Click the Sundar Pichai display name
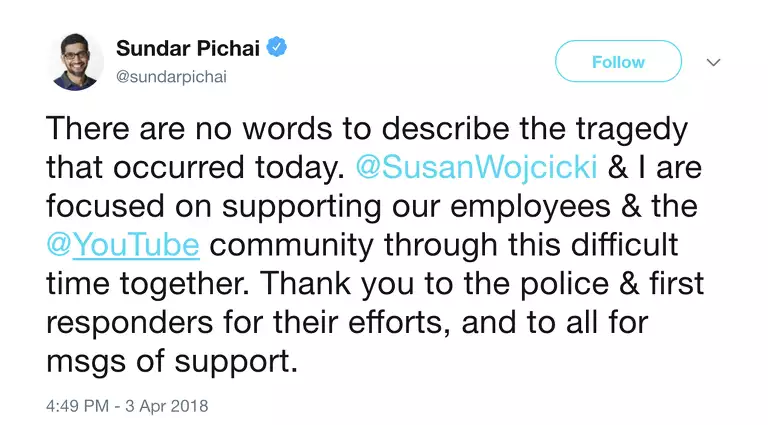 [x=188, y=48]
